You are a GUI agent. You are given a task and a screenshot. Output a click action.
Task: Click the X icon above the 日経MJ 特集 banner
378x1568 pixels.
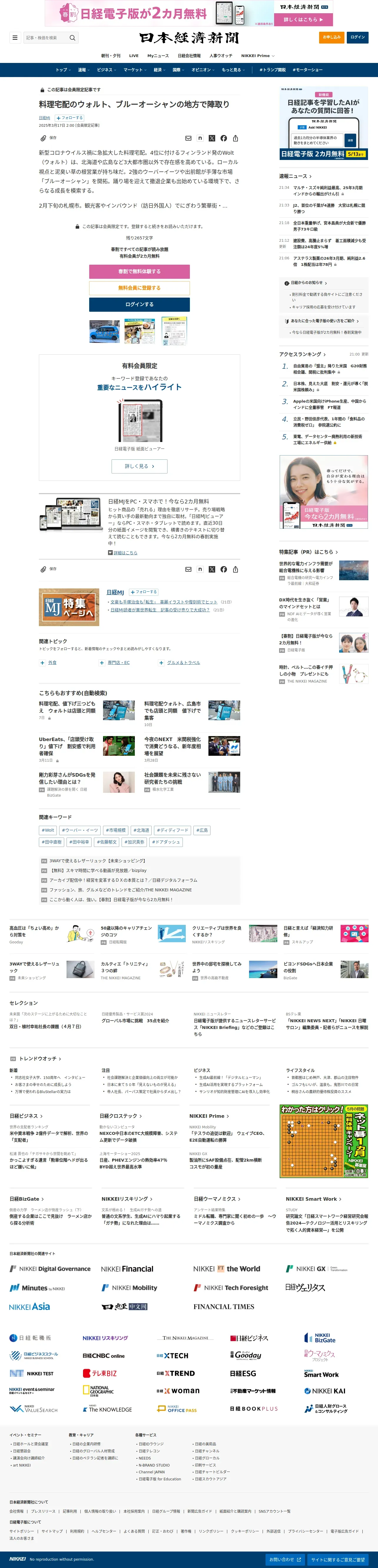pos(212,569)
